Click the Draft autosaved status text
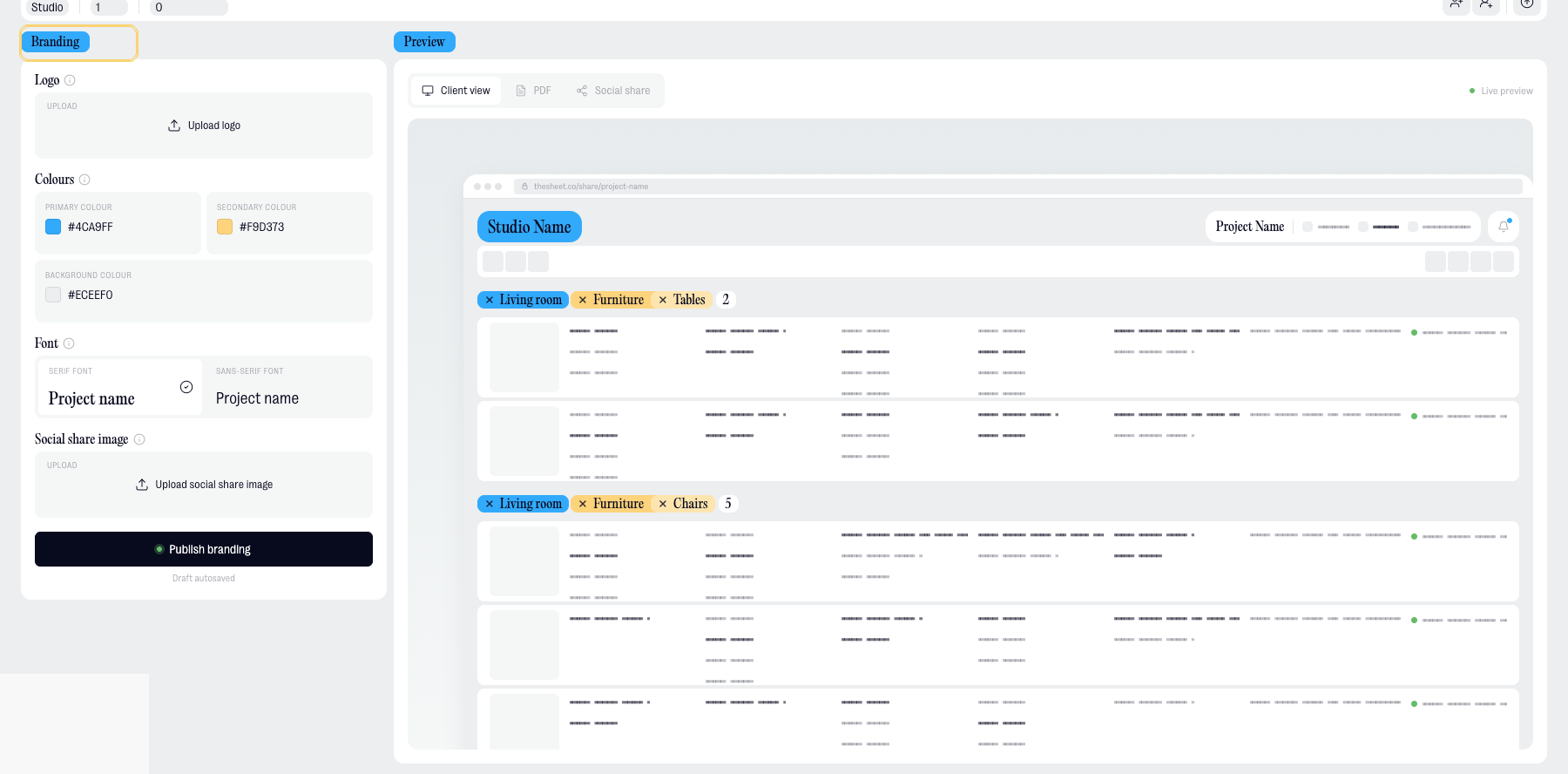The image size is (1568, 774). pos(204,579)
